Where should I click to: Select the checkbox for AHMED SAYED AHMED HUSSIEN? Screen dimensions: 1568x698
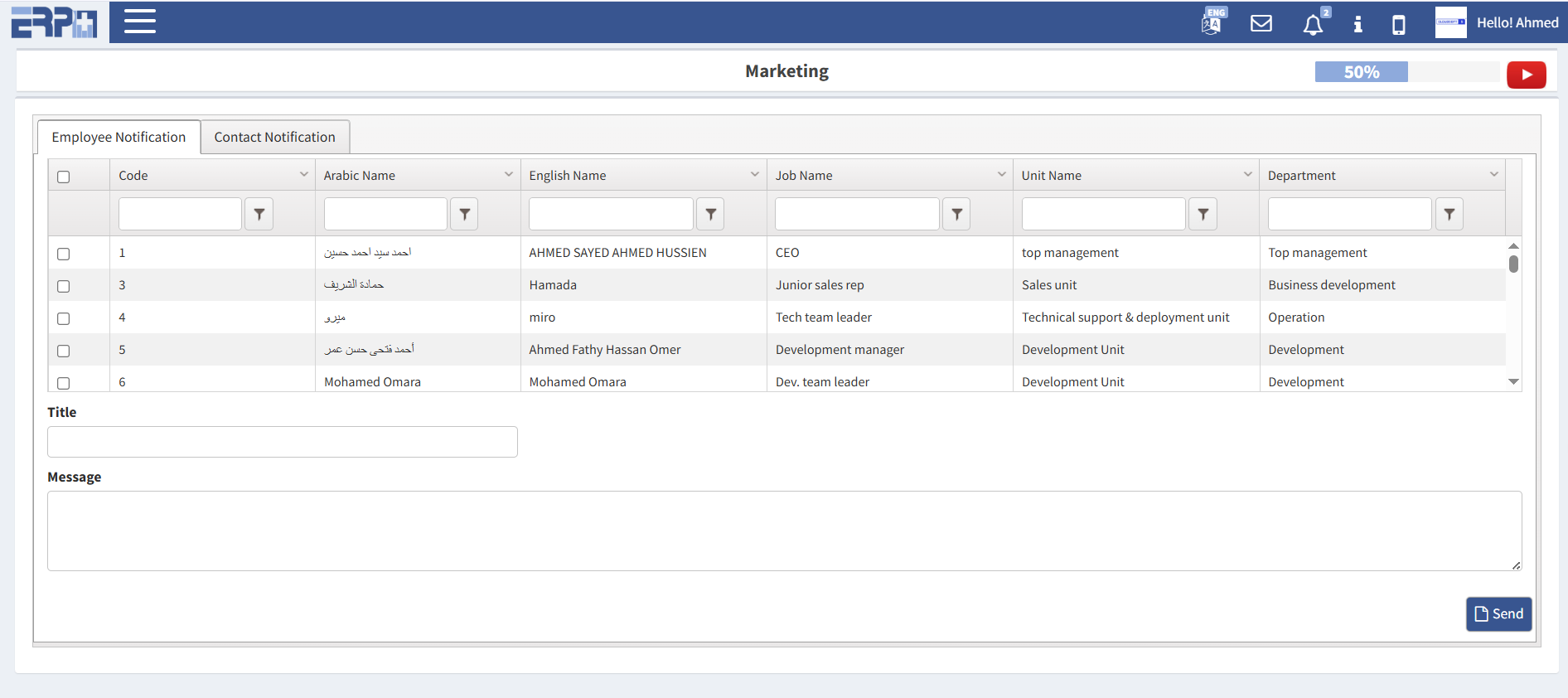coord(64,254)
